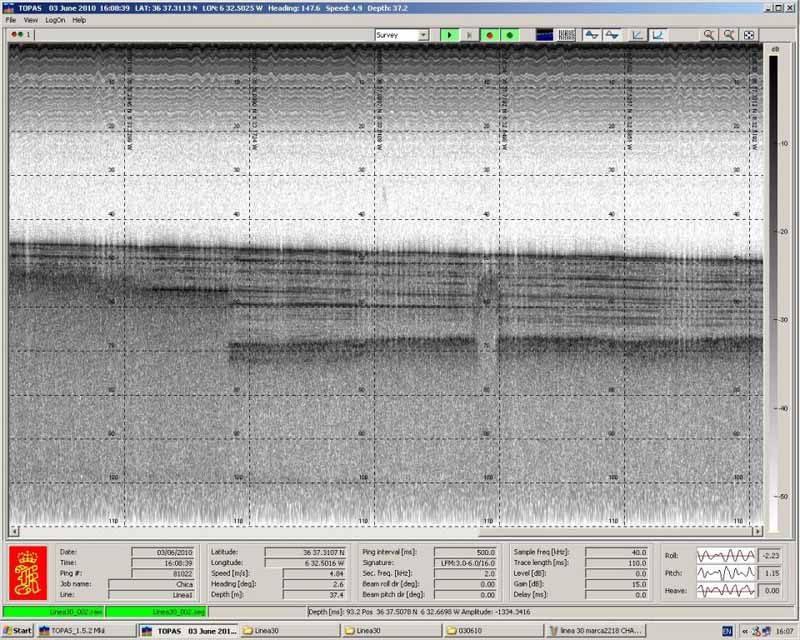The width and height of the screenshot is (800, 640).
Task: Select the blue echogram display icon
Action: (545, 34)
